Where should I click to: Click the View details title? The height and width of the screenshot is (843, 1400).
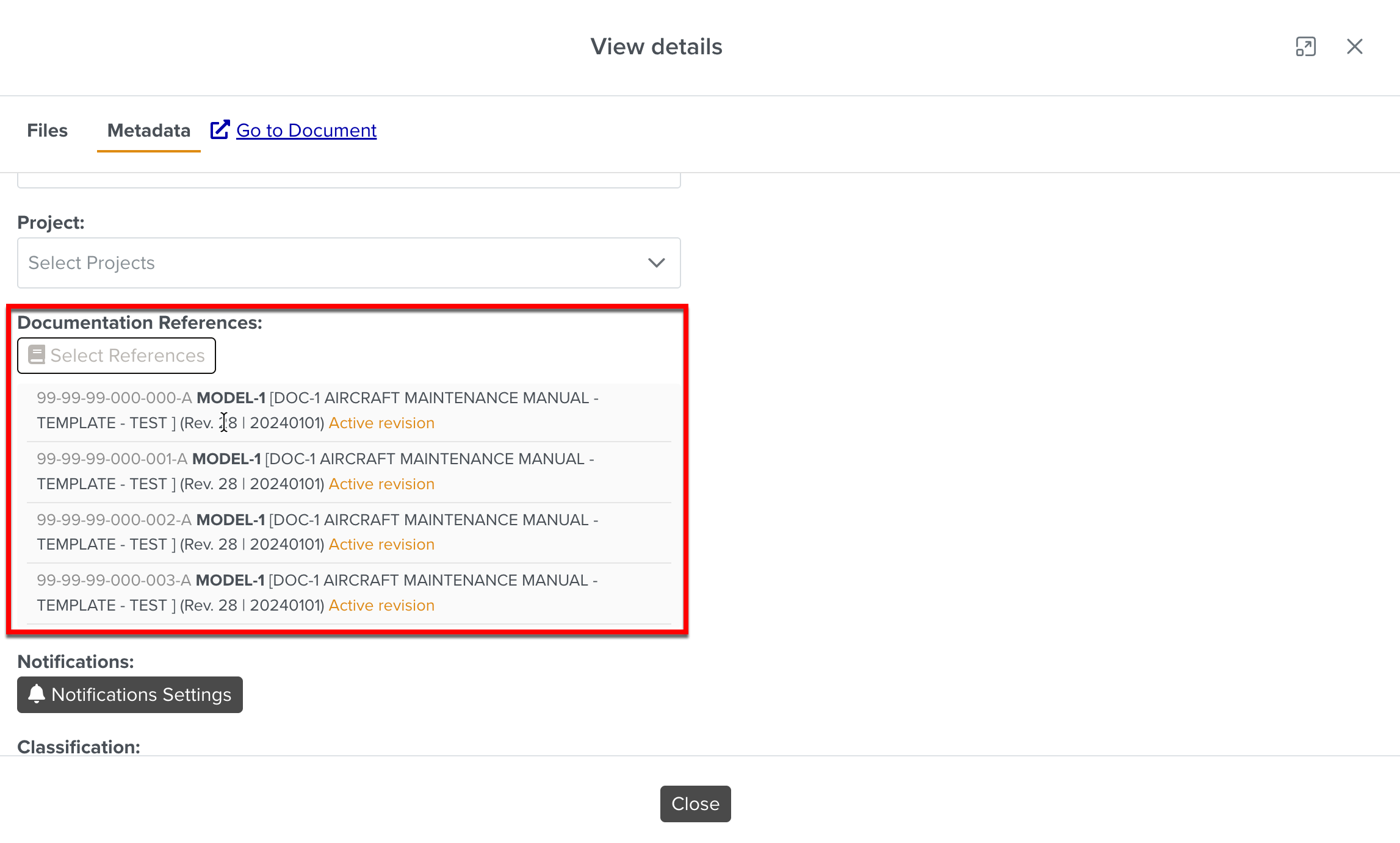click(656, 46)
